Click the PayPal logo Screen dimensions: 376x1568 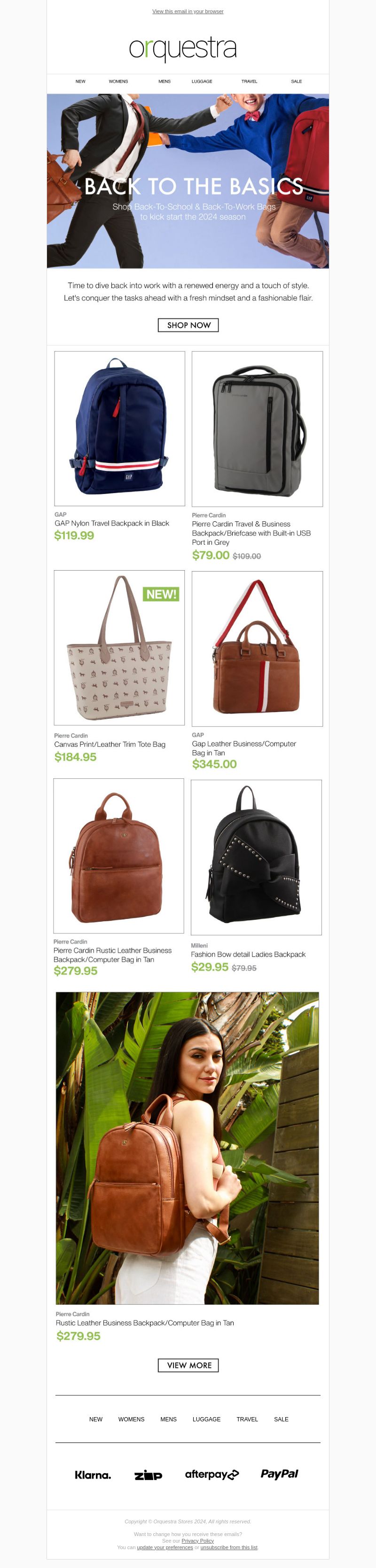279,1474
